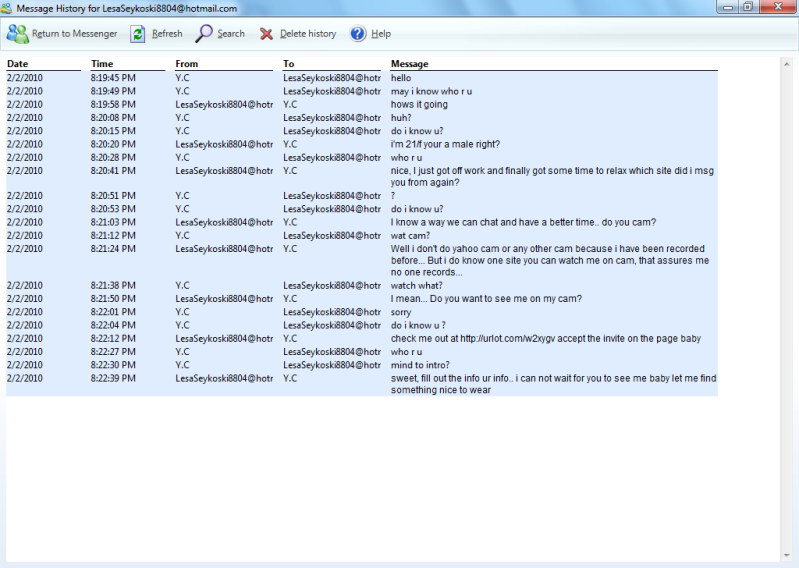The image size is (799, 568).
Task: Click the blue question mark Help icon
Action: coord(358,34)
